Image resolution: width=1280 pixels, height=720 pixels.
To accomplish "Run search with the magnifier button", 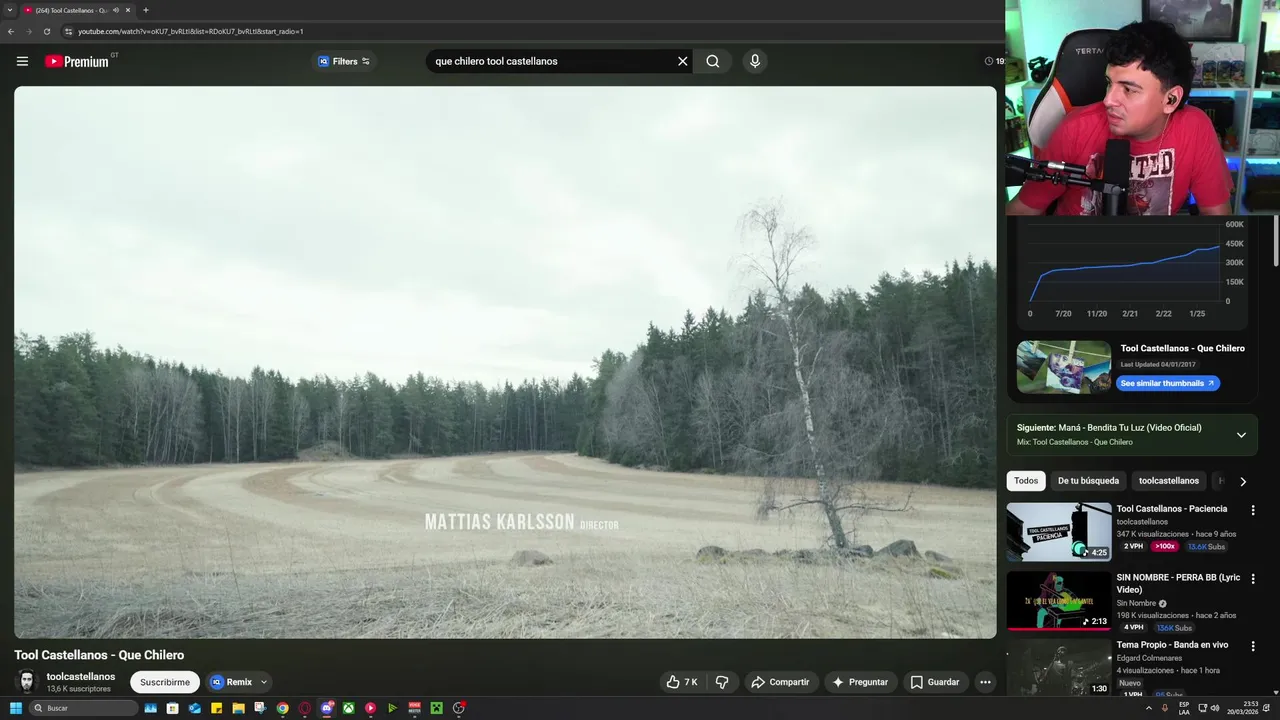I will pyautogui.click(x=712, y=61).
